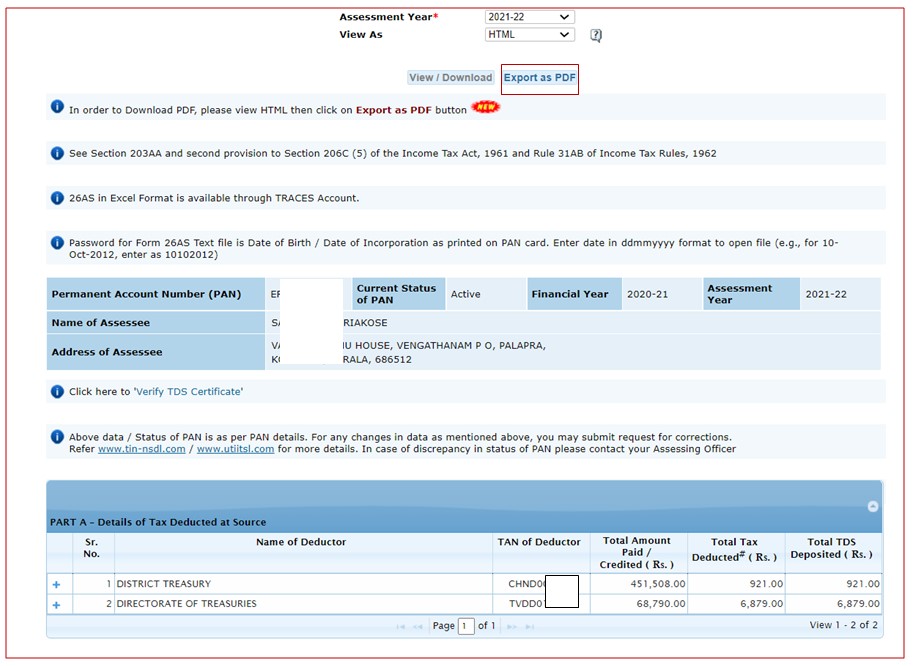Go to previous page pager icon
The height and width of the screenshot is (666, 913).
[x=417, y=627]
